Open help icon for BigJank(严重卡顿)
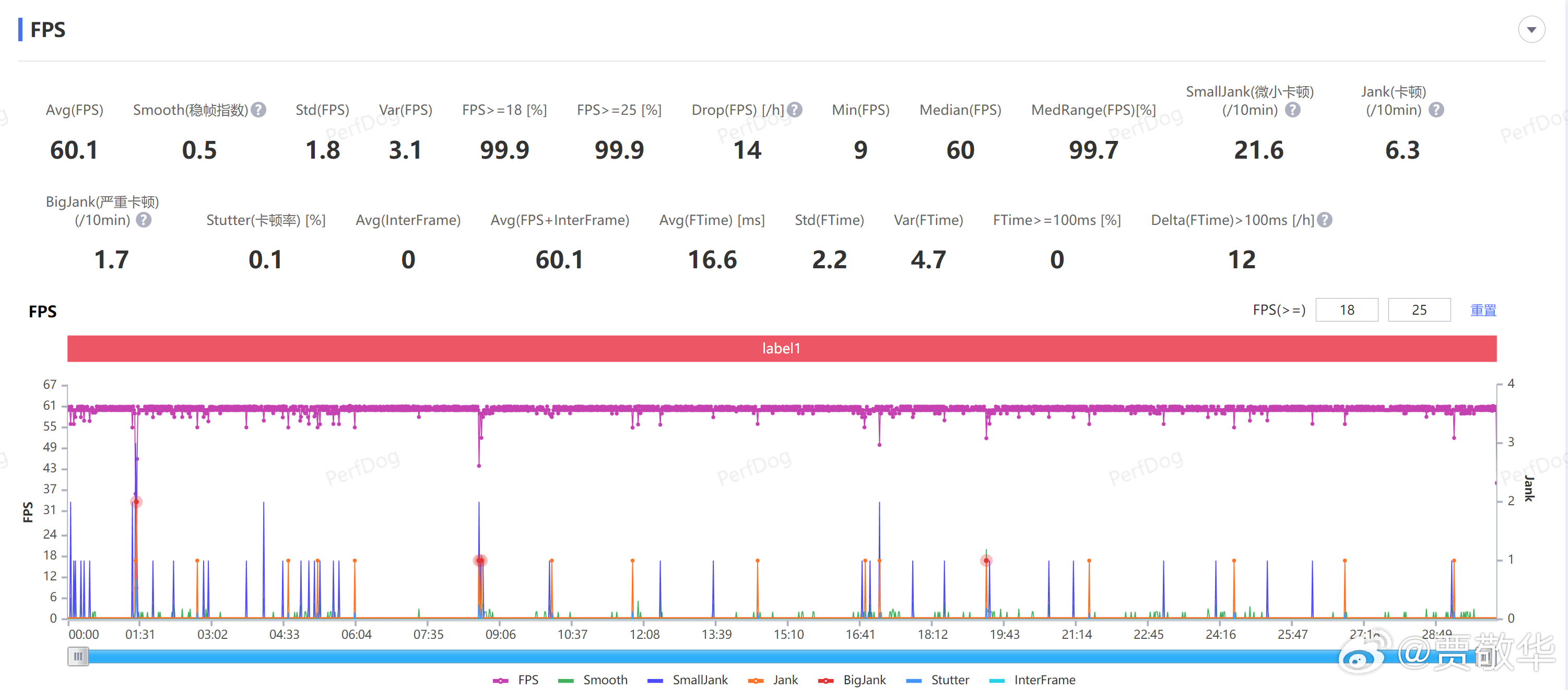 click(x=144, y=220)
